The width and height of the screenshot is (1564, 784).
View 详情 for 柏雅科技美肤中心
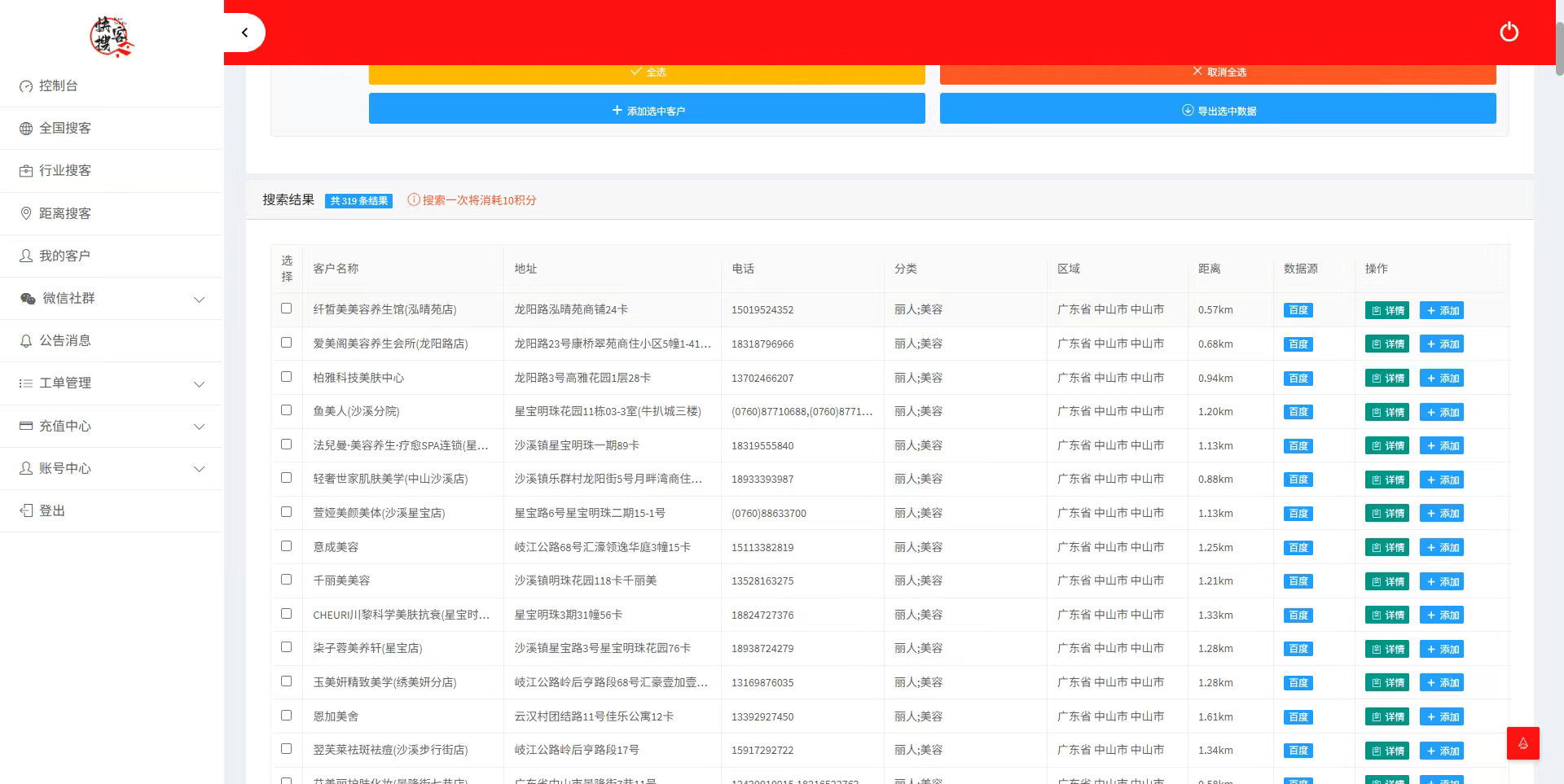(x=1387, y=379)
